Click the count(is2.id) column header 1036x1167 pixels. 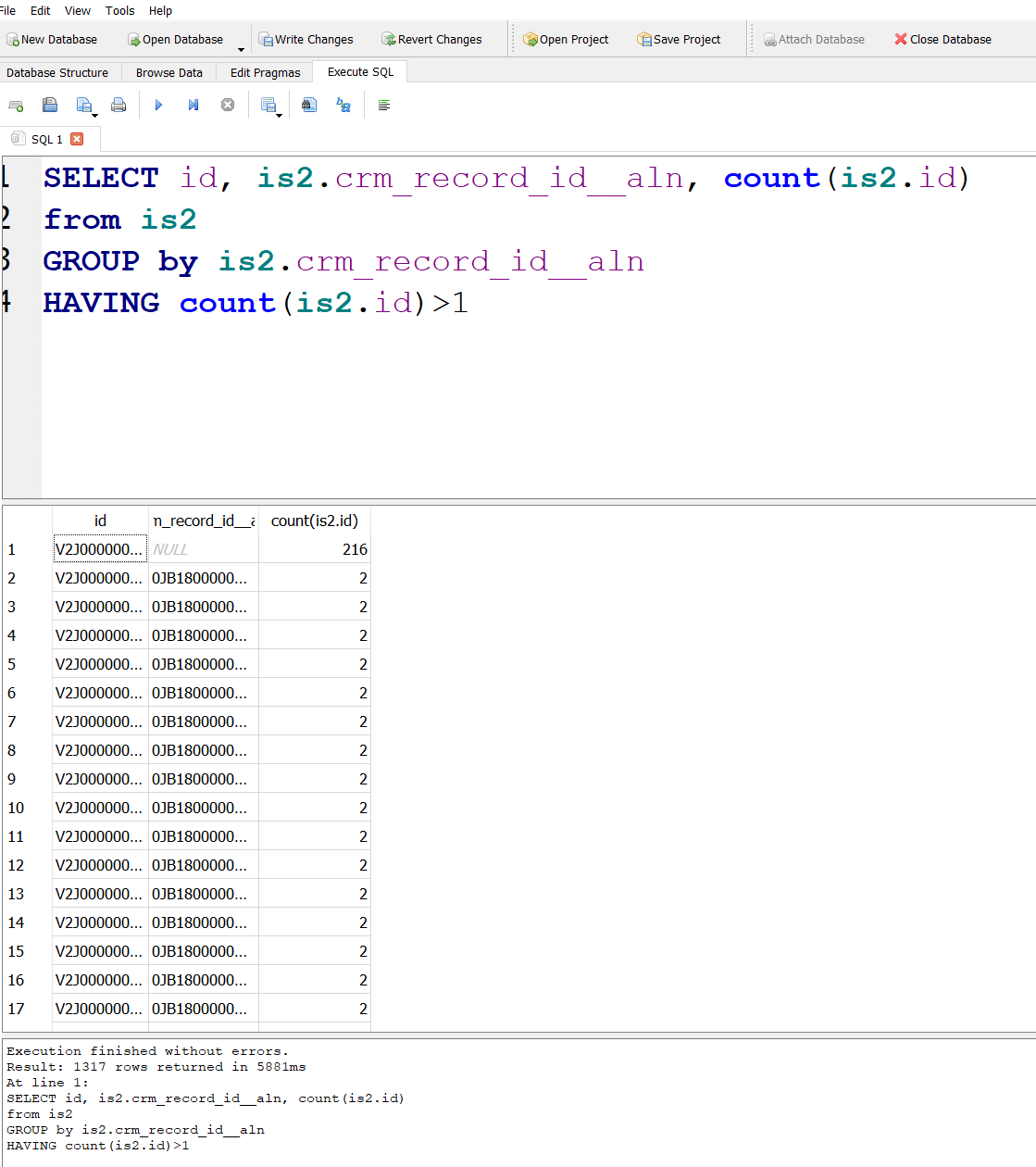(314, 521)
